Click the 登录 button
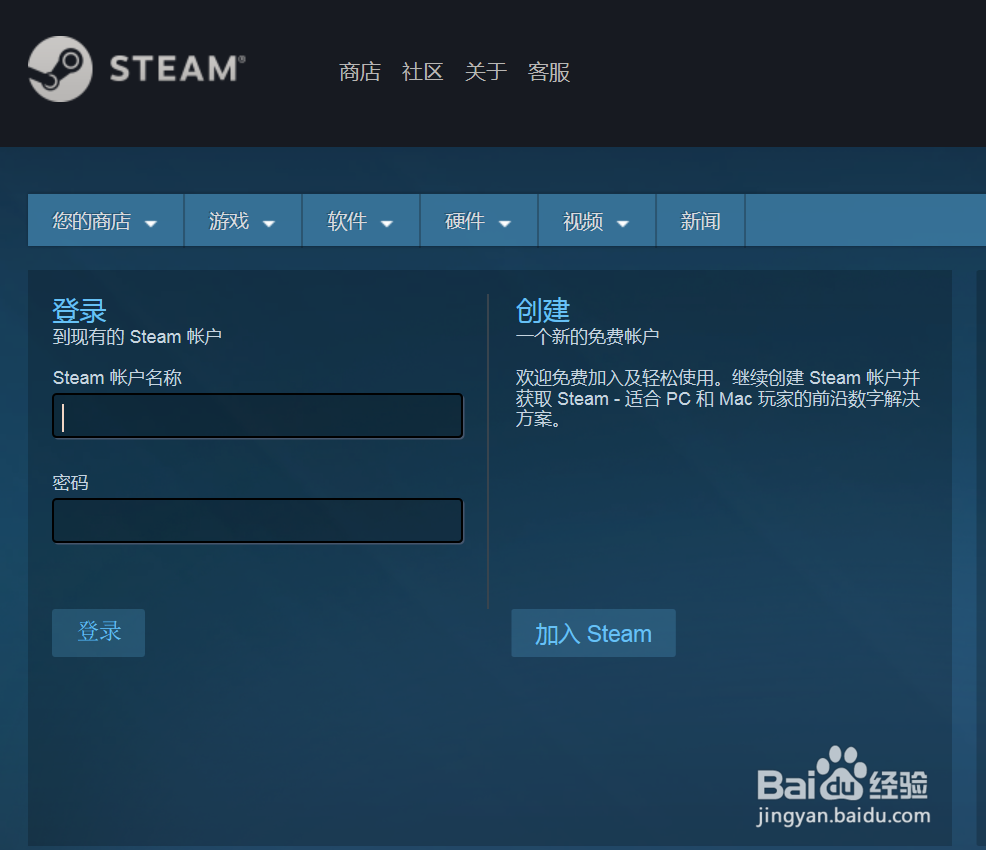986x850 pixels. (99, 632)
